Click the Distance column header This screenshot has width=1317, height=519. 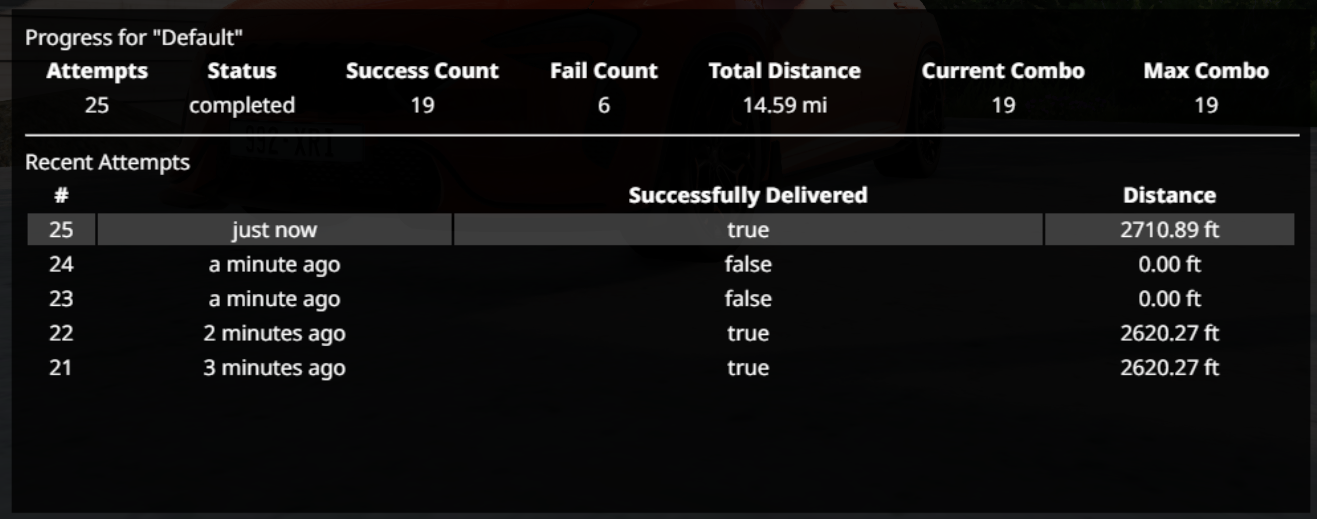point(1169,195)
